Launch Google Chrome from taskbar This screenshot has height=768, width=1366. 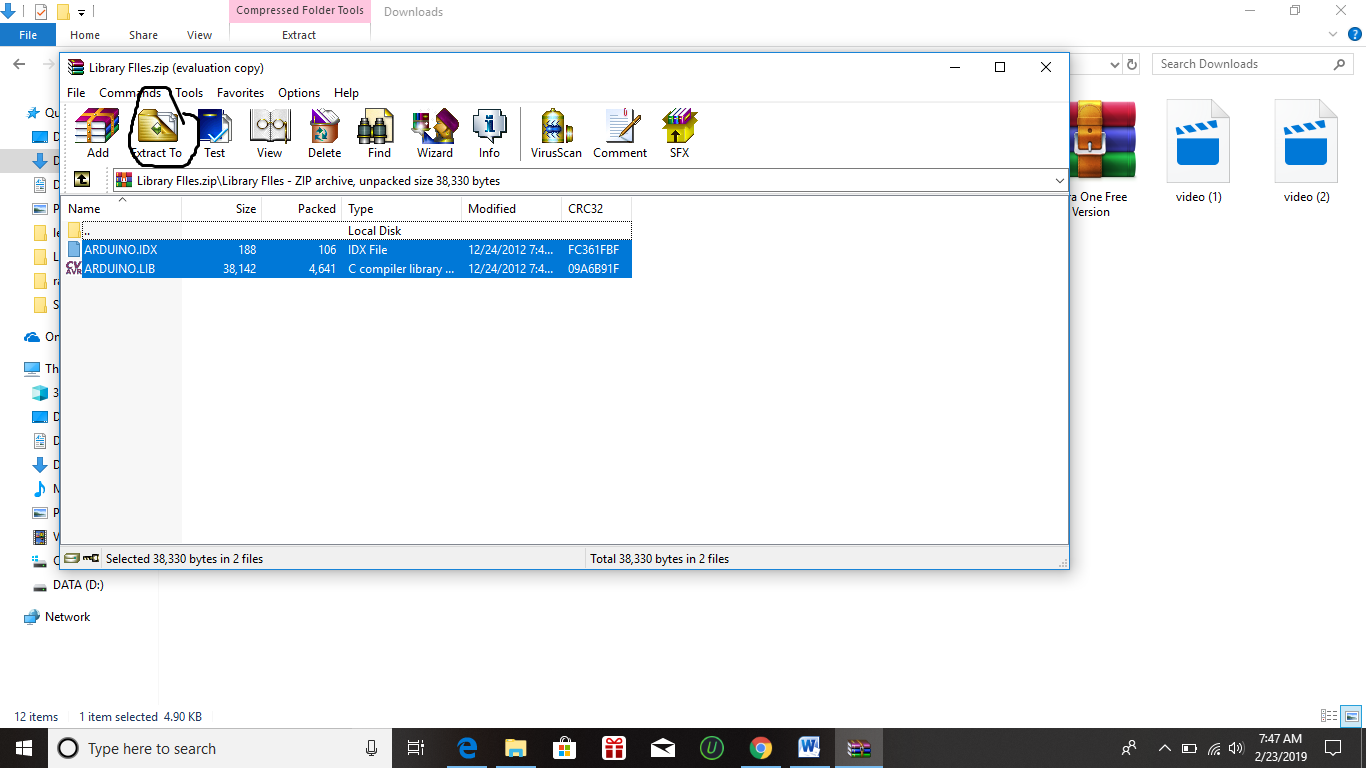tap(761, 748)
